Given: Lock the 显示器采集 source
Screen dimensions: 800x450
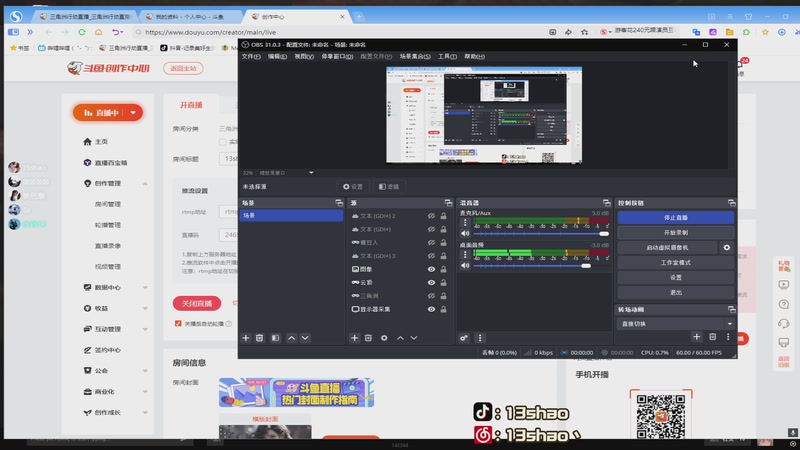Looking at the screenshot, I should pos(443,309).
